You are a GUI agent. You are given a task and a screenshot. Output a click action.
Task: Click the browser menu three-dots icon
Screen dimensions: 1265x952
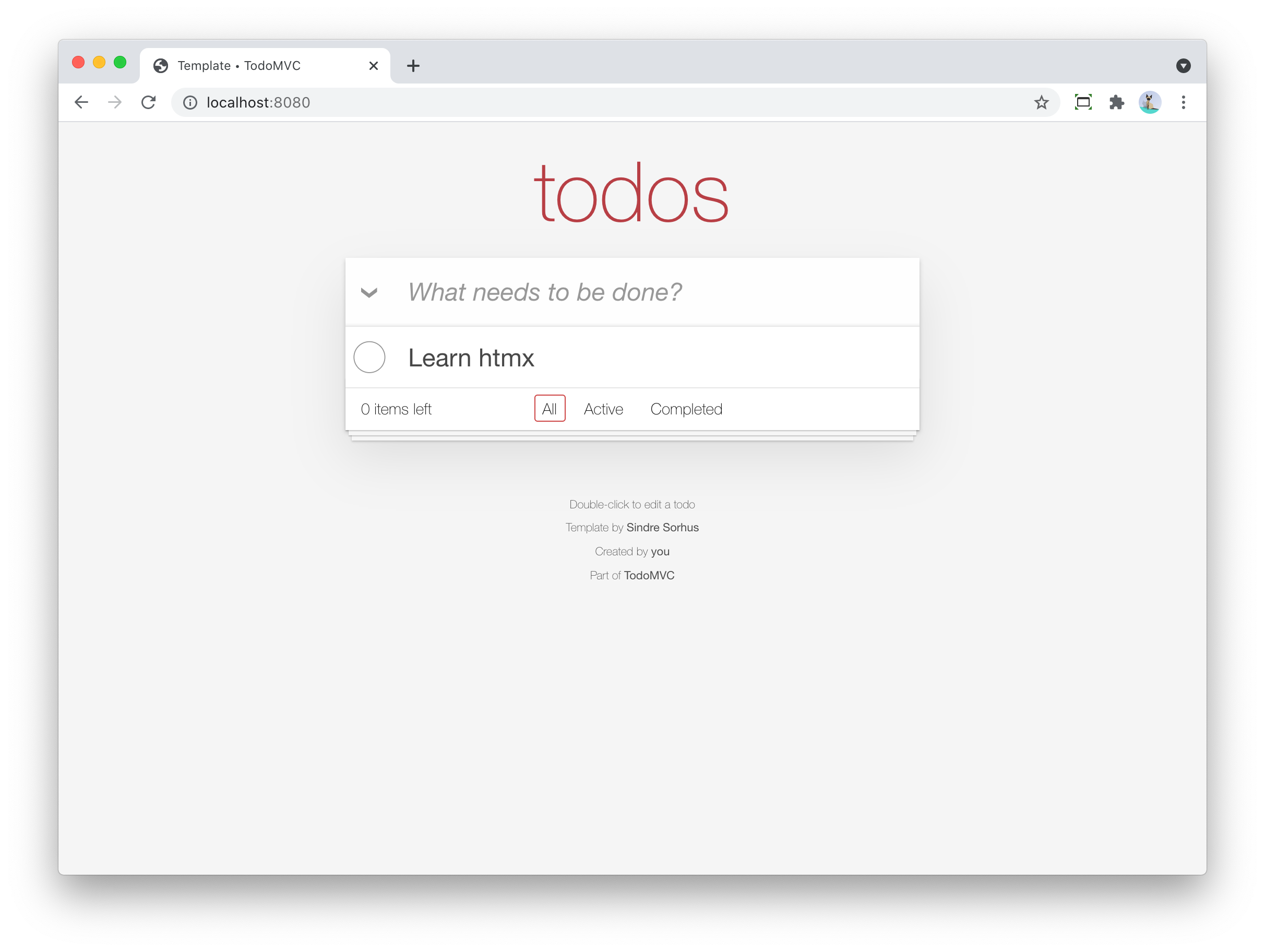1183,102
